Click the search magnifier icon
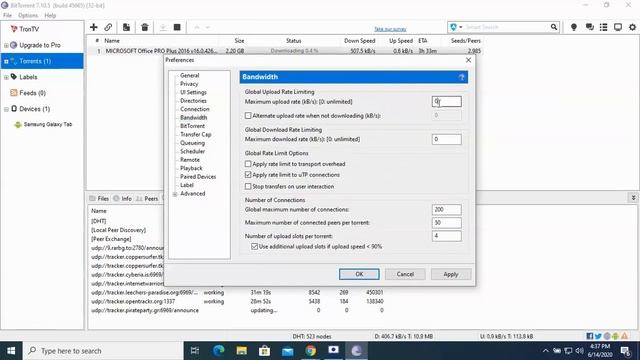Image resolution: width=640 pixels, height=360 pixels. 553,27
